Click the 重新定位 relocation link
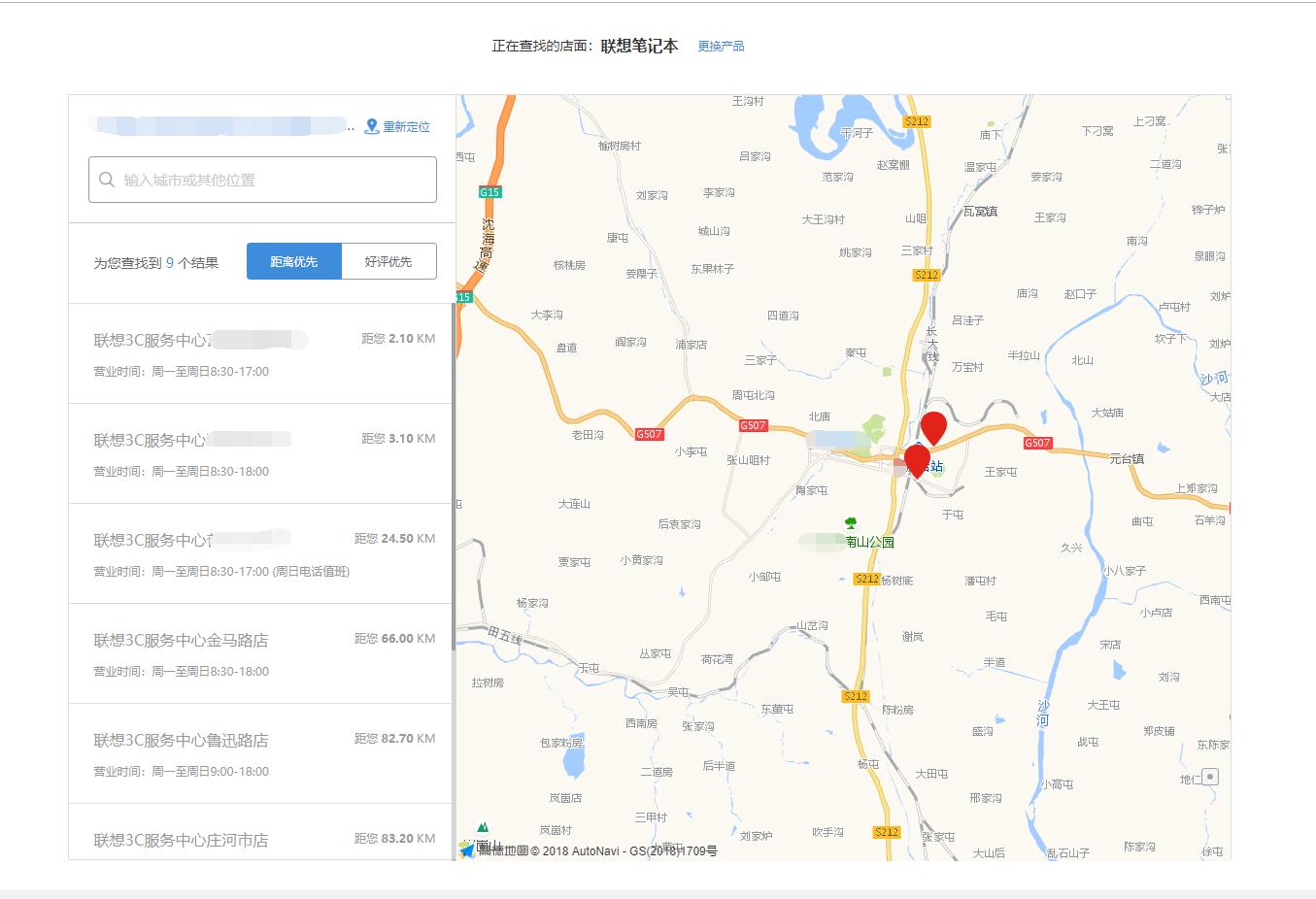 pos(405,125)
